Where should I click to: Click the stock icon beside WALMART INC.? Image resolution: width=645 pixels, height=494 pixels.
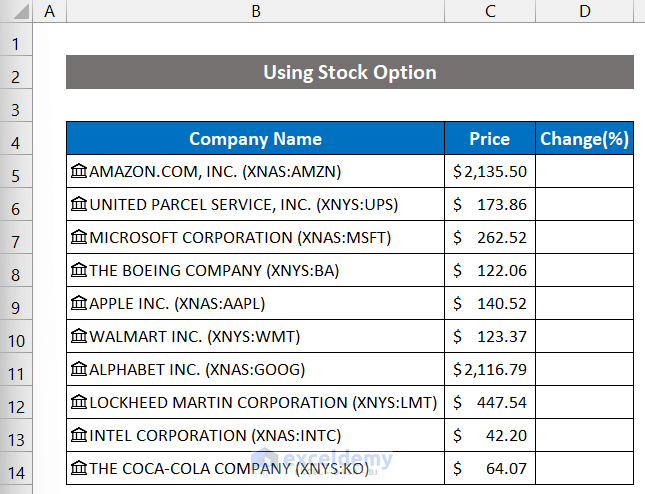79,336
